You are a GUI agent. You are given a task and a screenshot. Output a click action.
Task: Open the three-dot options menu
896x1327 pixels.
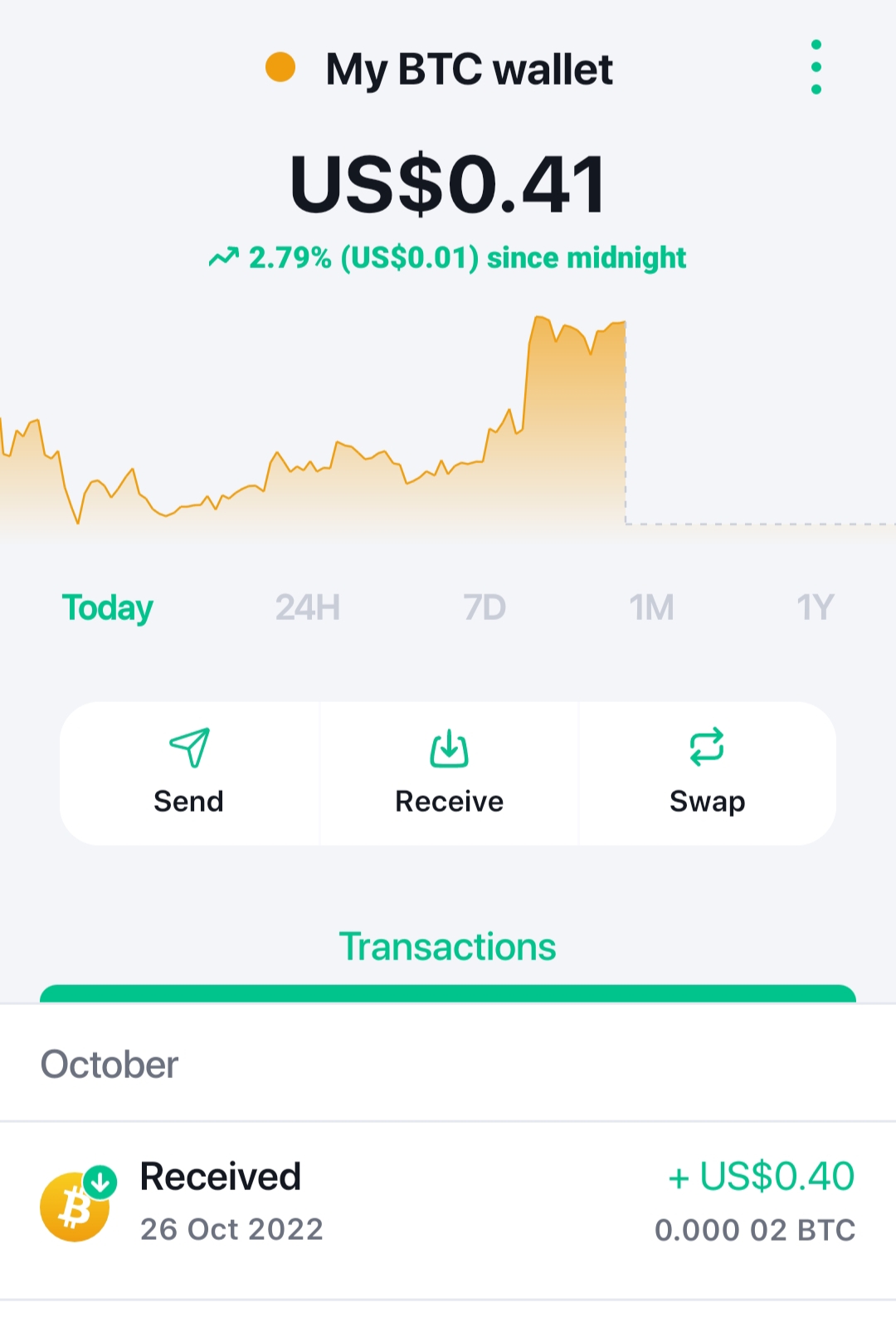click(816, 67)
